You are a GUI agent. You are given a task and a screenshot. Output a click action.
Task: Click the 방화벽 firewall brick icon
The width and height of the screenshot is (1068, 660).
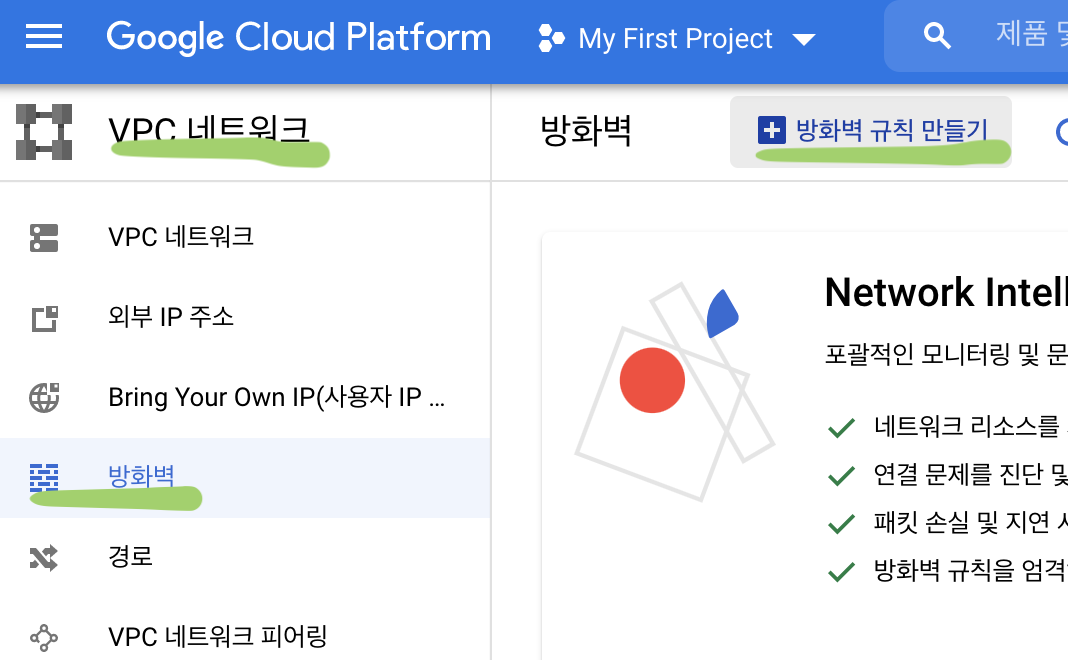tap(44, 477)
